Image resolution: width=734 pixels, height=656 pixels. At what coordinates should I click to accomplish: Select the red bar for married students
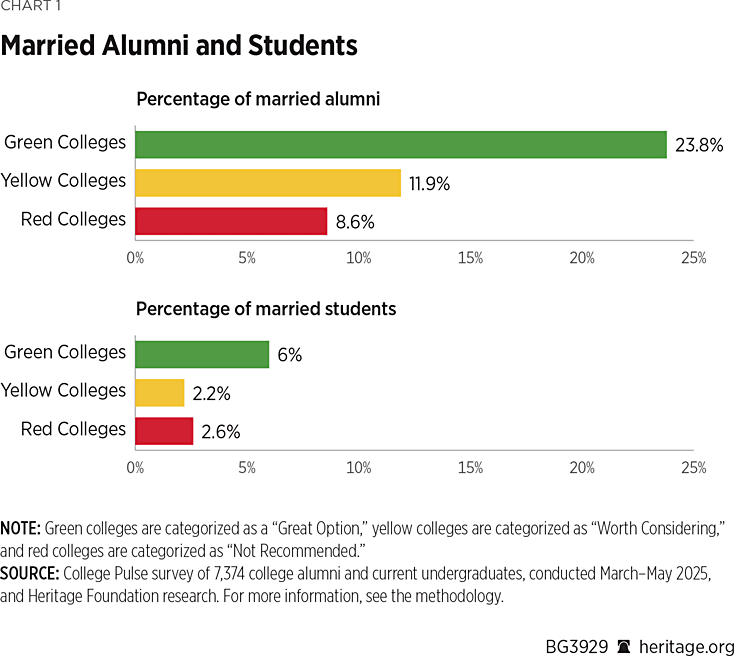click(x=164, y=430)
